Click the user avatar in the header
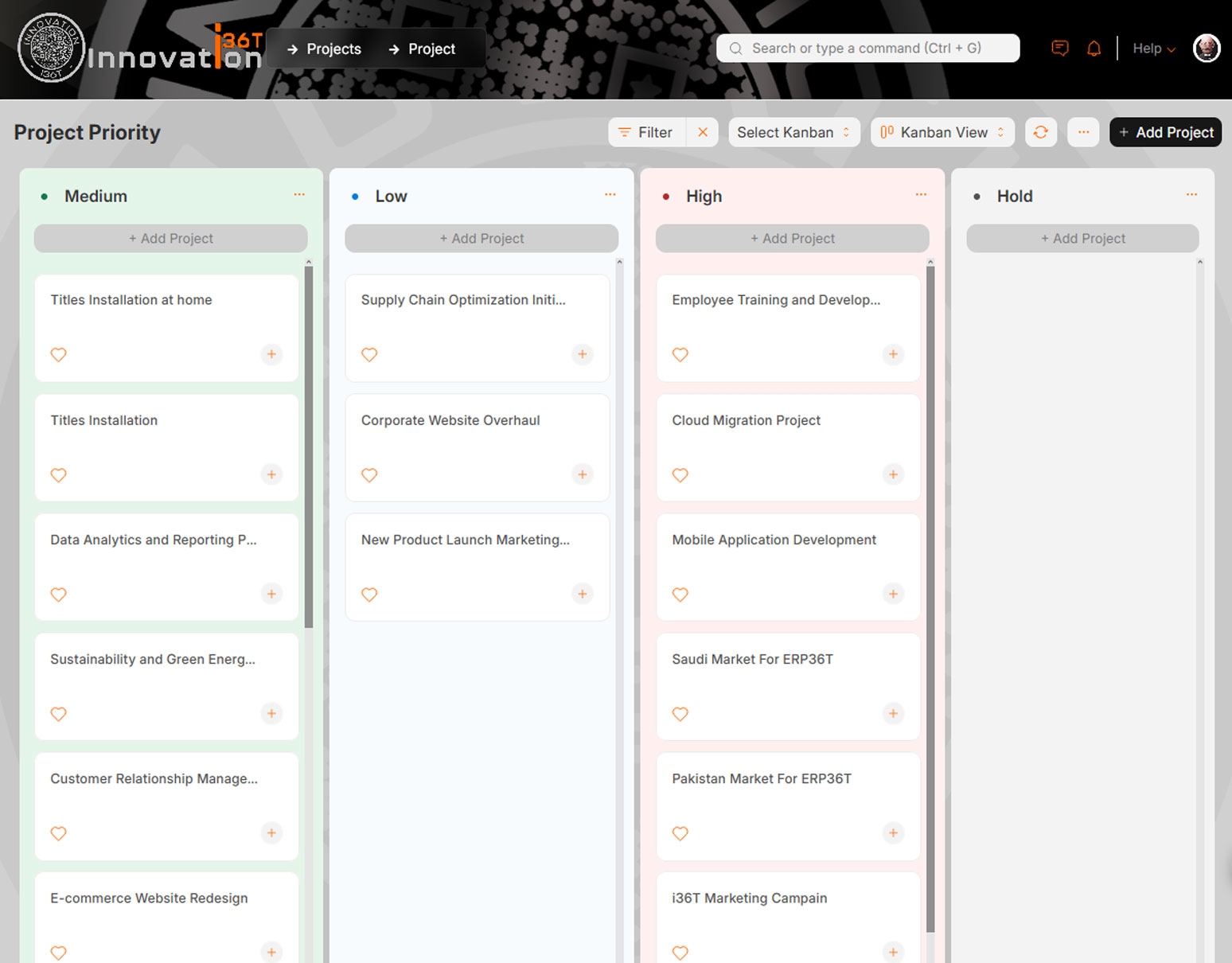This screenshot has width=1232, height=963. (x=1207, y=49)
